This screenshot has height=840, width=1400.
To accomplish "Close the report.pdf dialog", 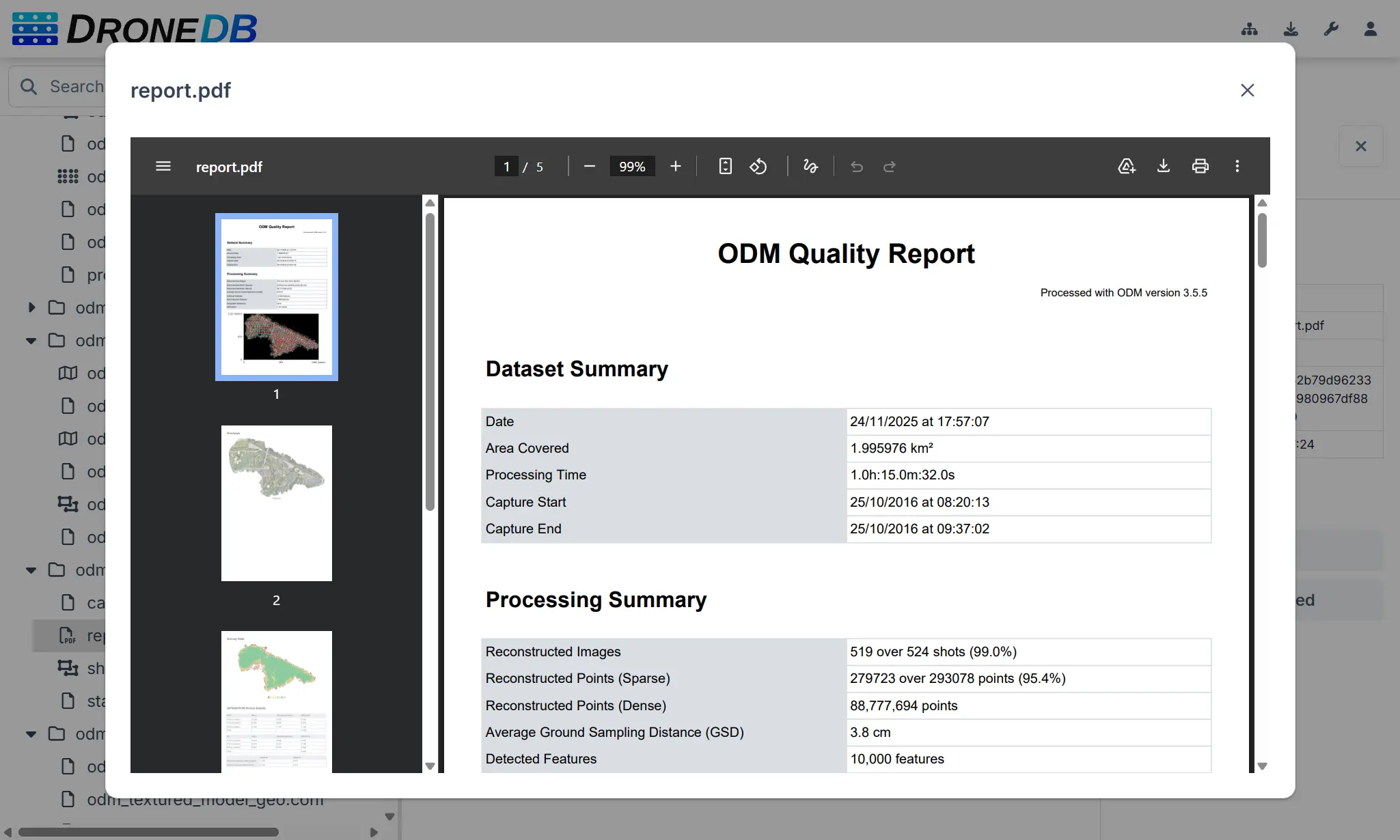I will (1247, 90).
